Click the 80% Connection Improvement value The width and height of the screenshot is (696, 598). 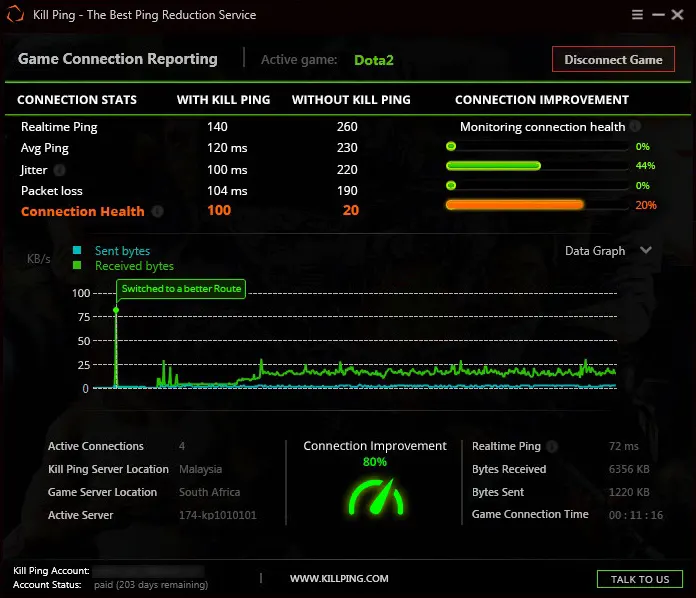pos(375,462)
